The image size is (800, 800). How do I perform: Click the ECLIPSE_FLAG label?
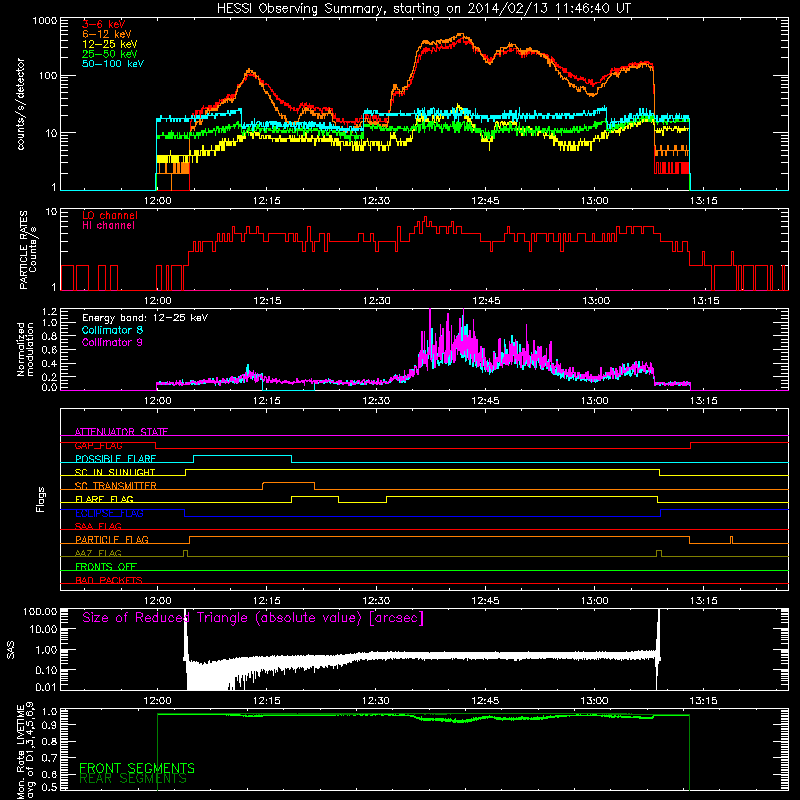(109, 513)
